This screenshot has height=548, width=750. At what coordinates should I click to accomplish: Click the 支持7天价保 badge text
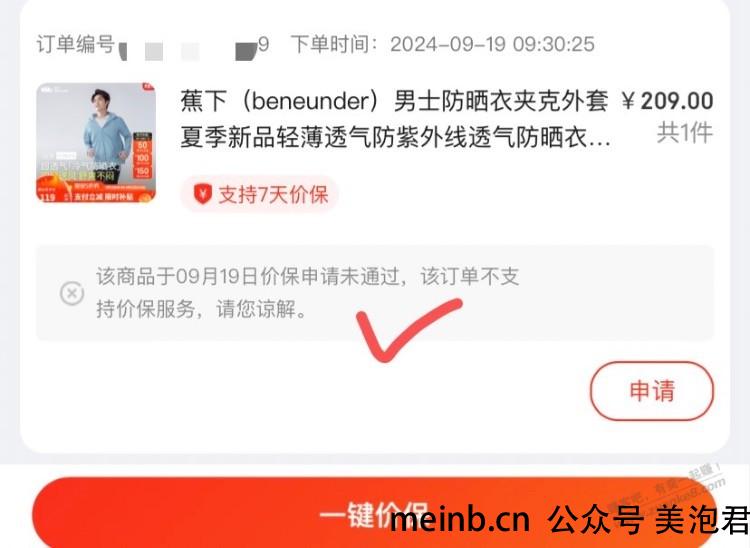(273, 195)
